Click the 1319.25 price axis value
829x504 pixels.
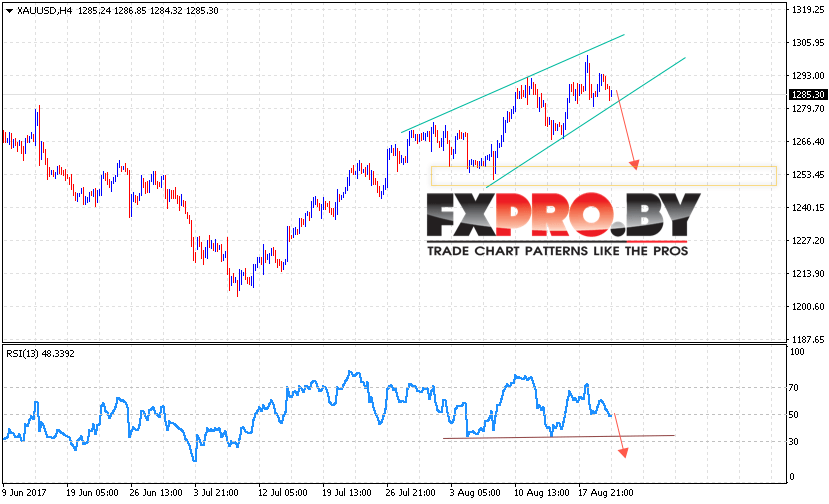[808, 10]
